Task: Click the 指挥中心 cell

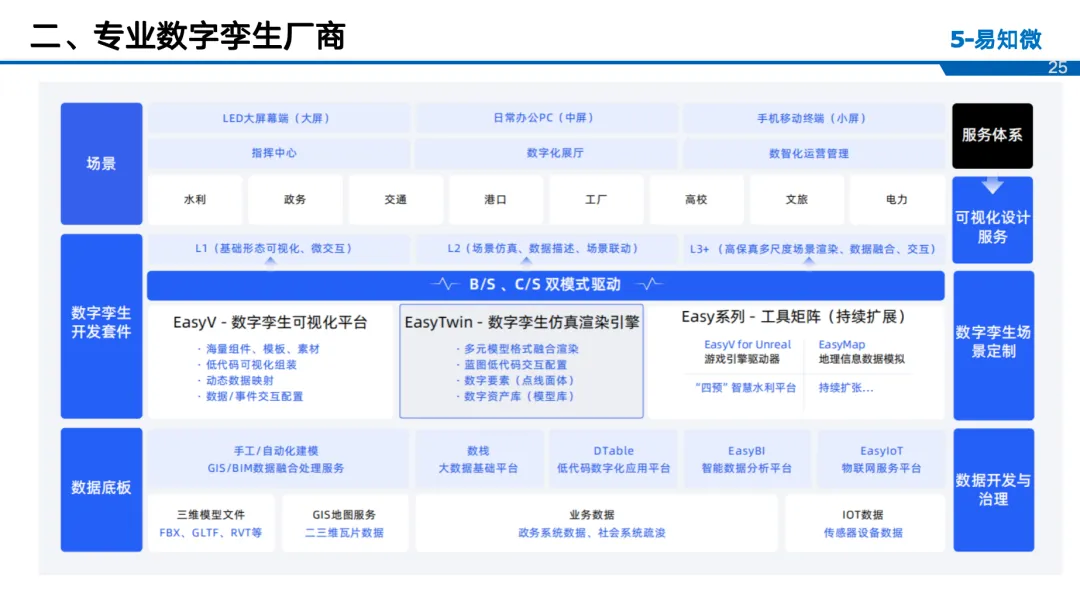Action: tap(278, 154)
